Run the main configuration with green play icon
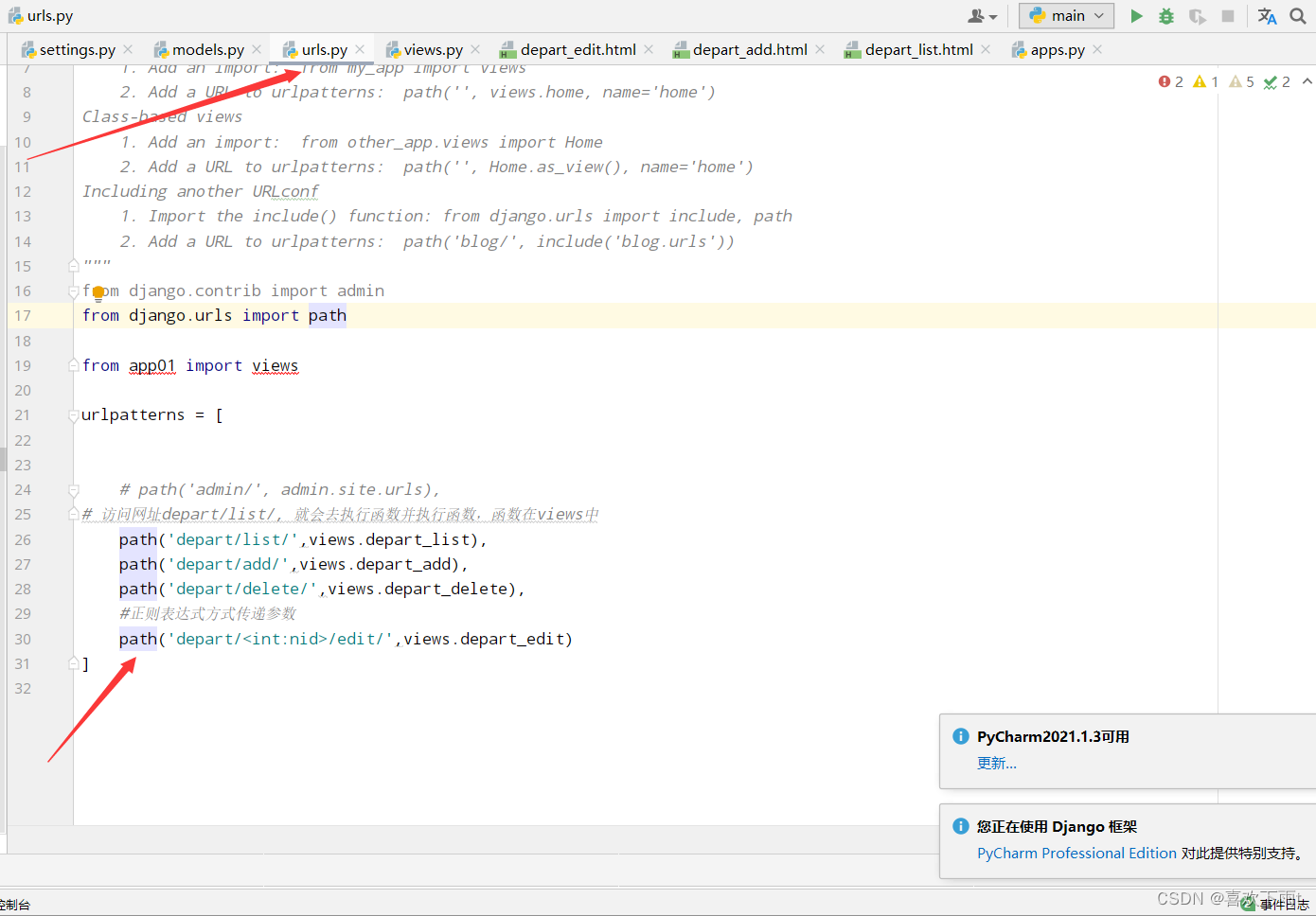Viewport: 1316px width, 916px height. [1136, 16]
